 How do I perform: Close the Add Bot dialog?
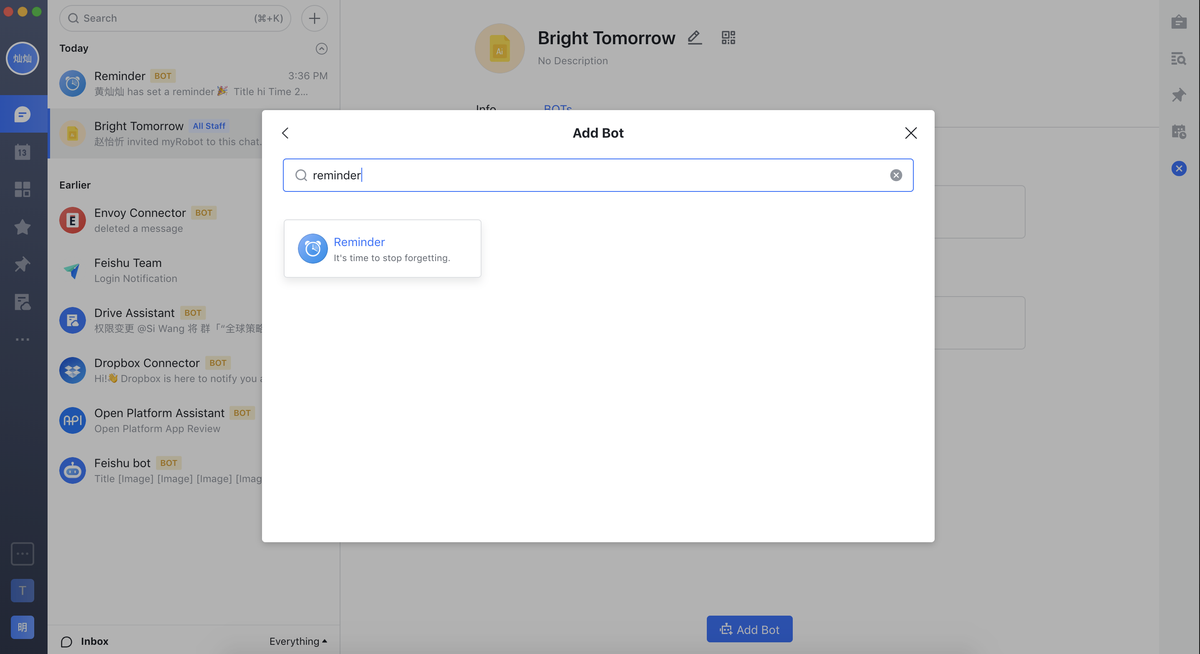pyautogui.click(x=910, y=133)
